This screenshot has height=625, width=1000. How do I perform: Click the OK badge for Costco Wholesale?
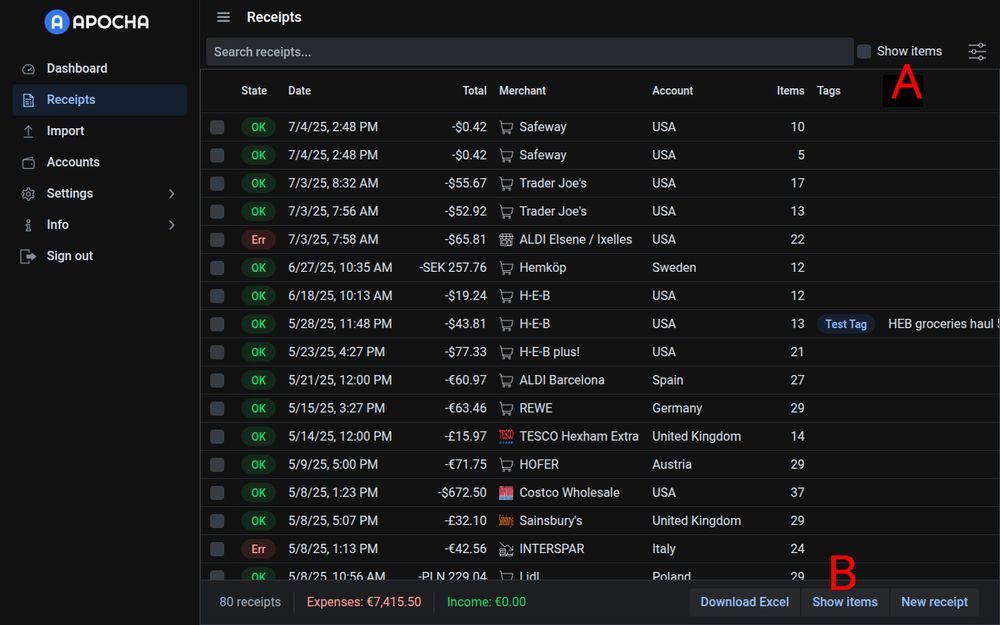coord(258,492)
